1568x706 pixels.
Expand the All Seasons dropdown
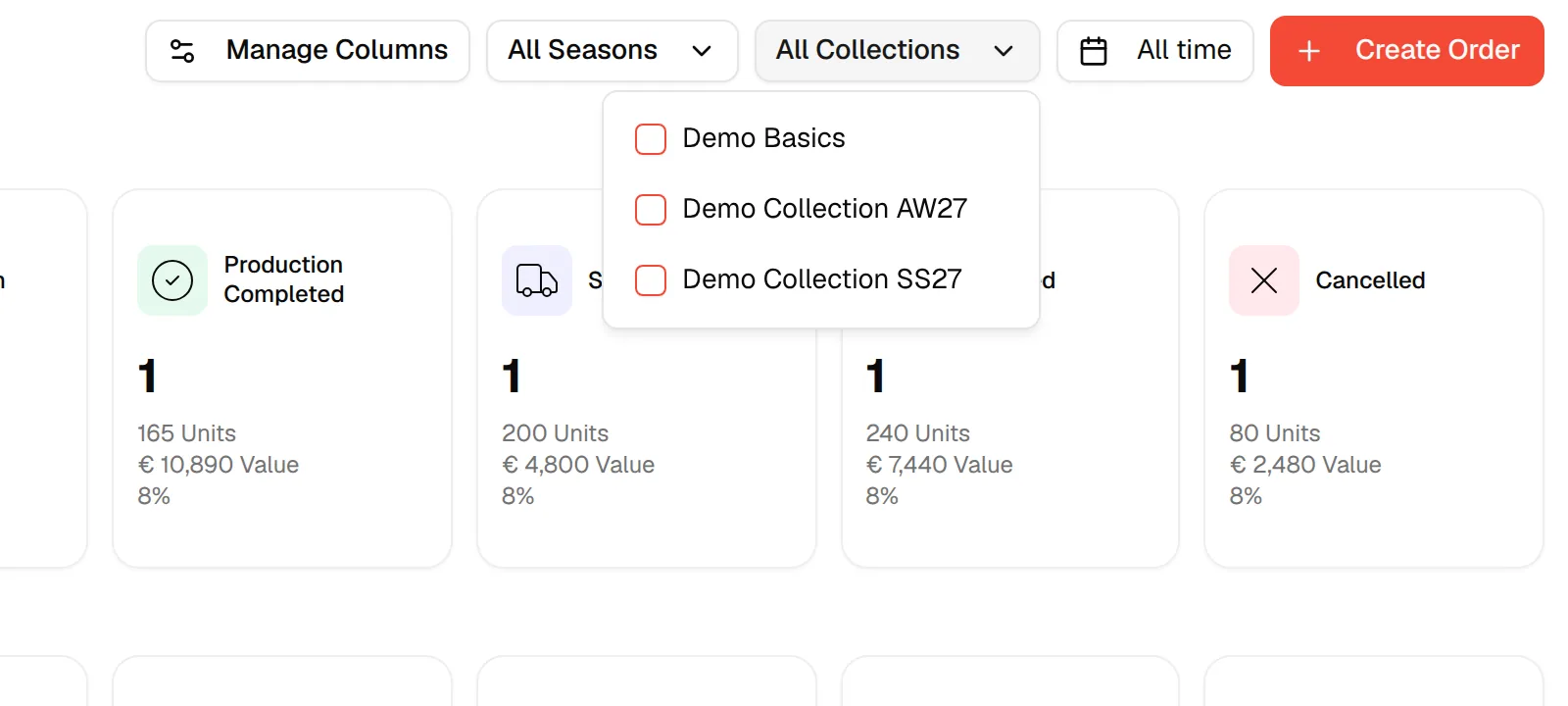[612, 51]
